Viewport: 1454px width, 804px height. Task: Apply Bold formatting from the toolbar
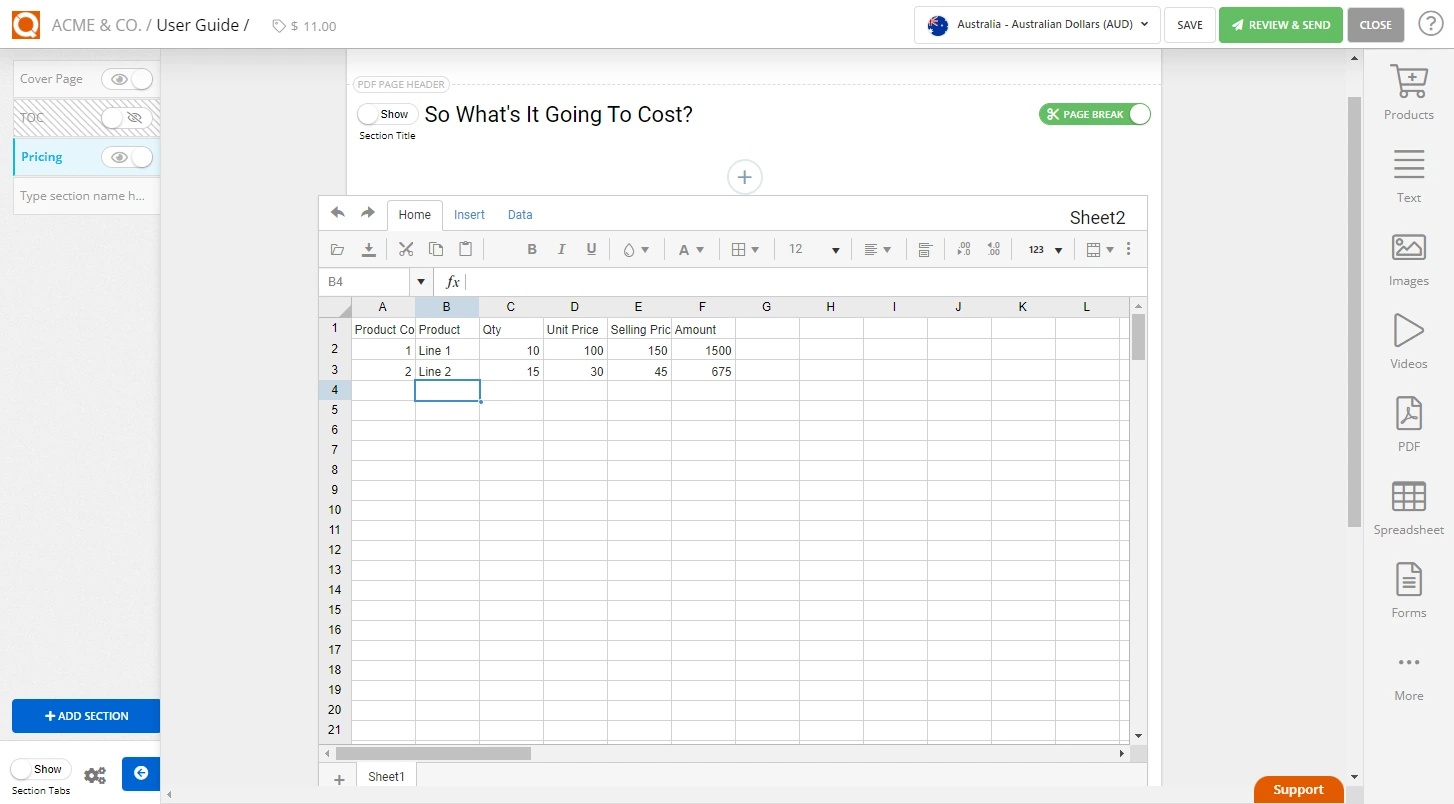(531, 249)
